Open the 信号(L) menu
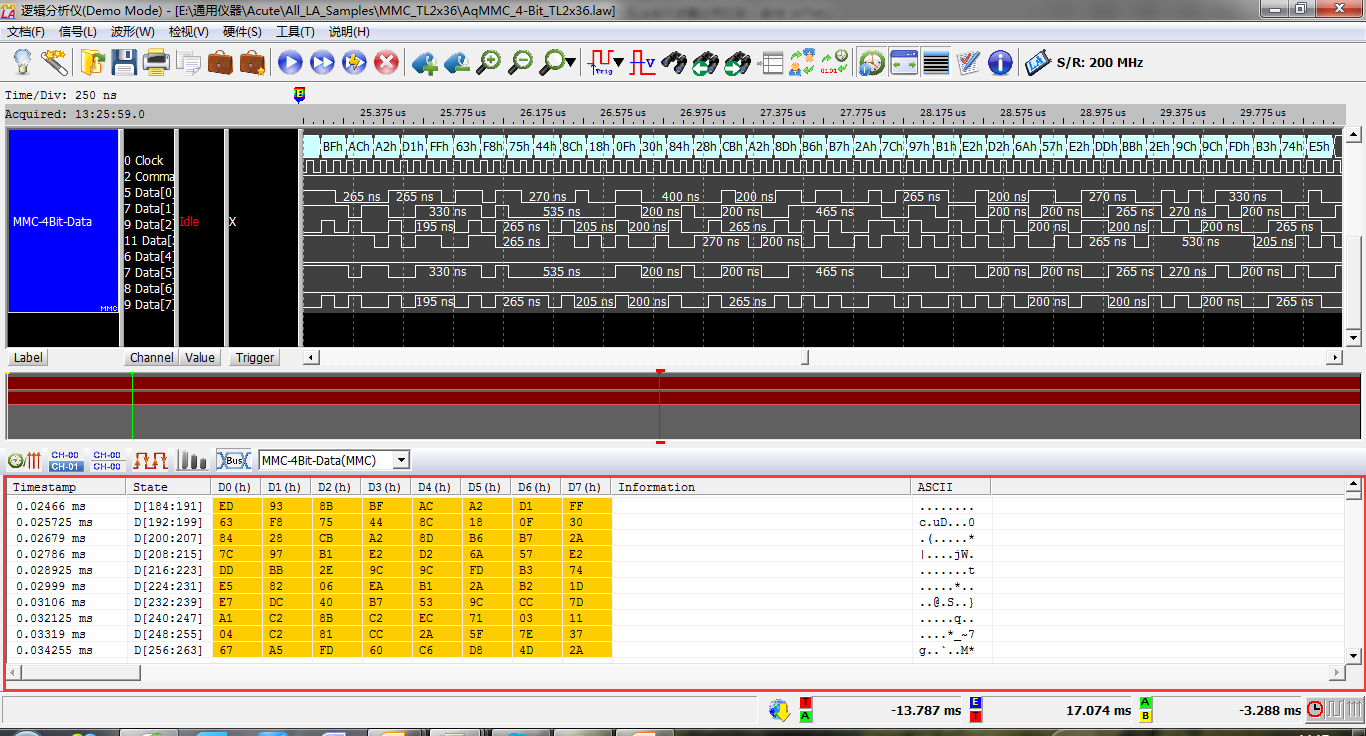The image size is (1366, 736). coord(78,32)
